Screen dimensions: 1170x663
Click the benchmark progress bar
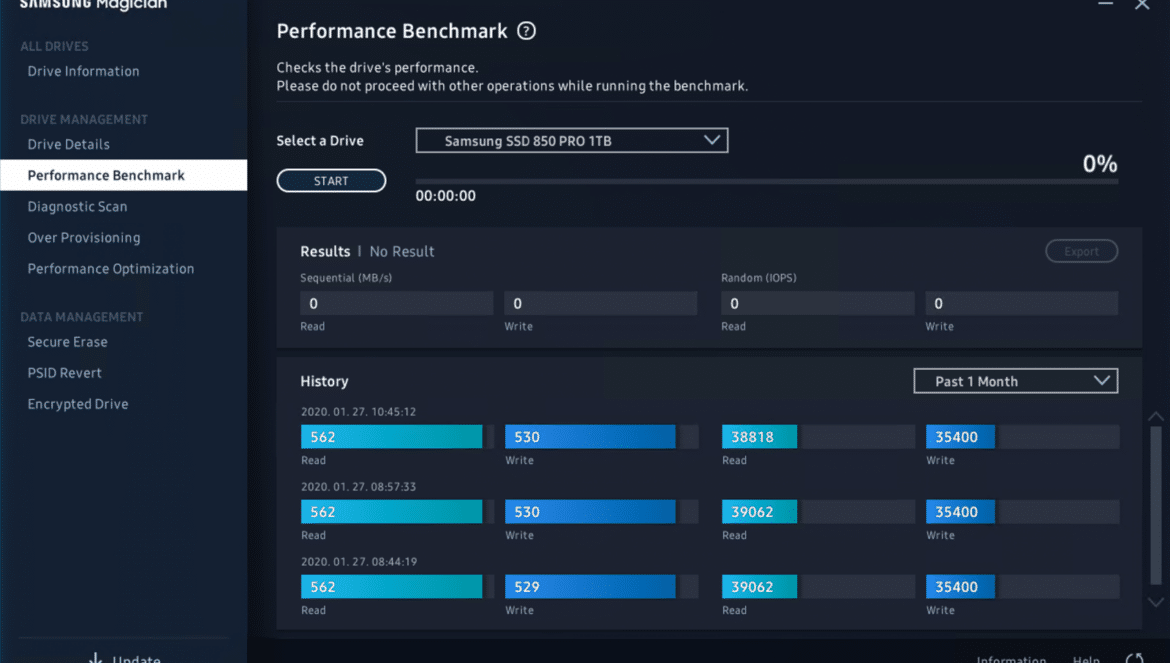(x=766, y=181)
